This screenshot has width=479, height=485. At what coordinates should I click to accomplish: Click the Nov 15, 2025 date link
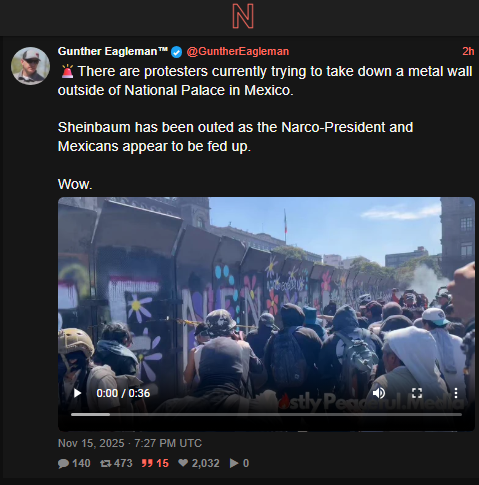pyautogui.click(x=130, y=443)
